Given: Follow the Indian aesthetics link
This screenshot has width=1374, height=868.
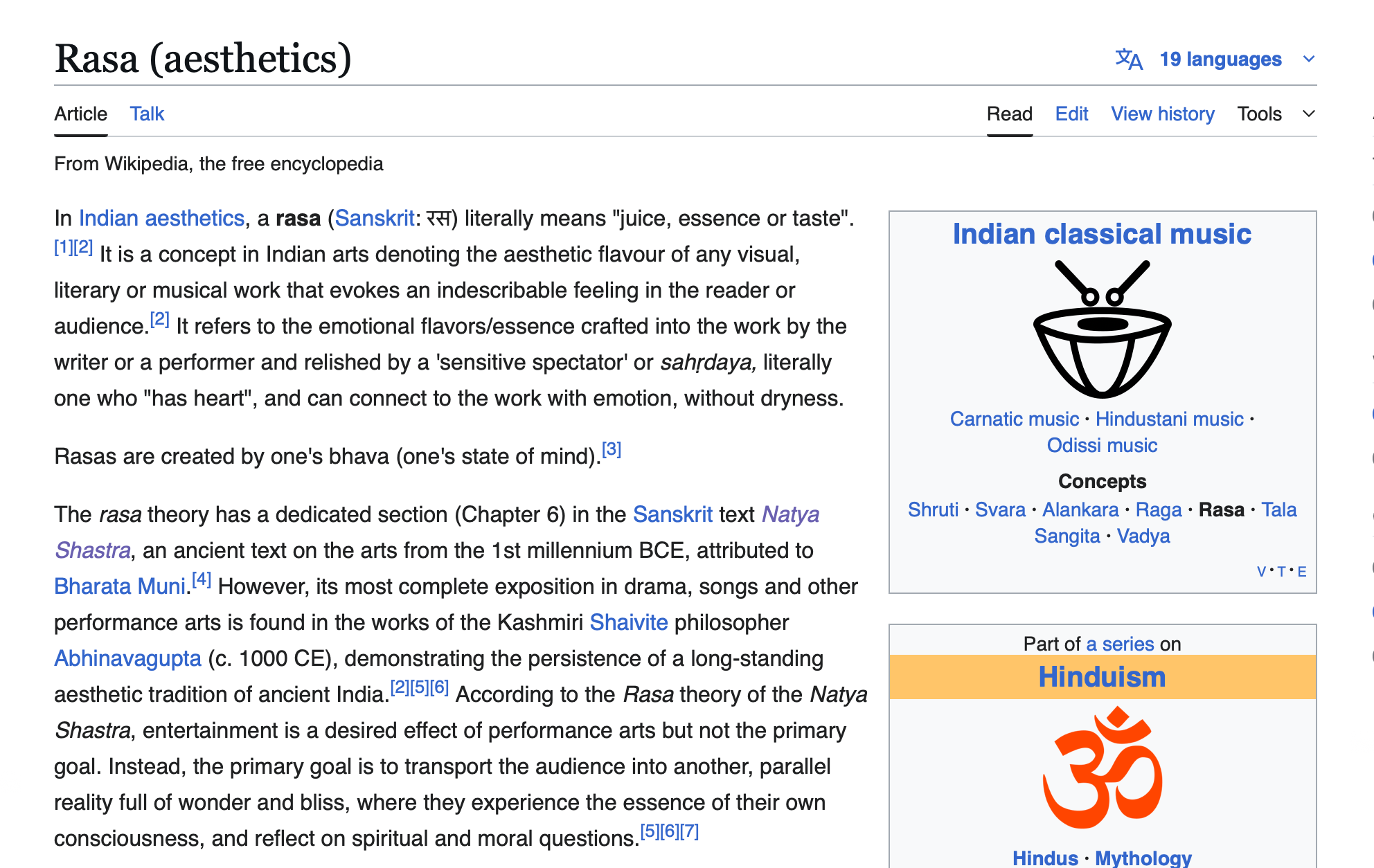Looking at the screenshot, I should tap(161, 218).
